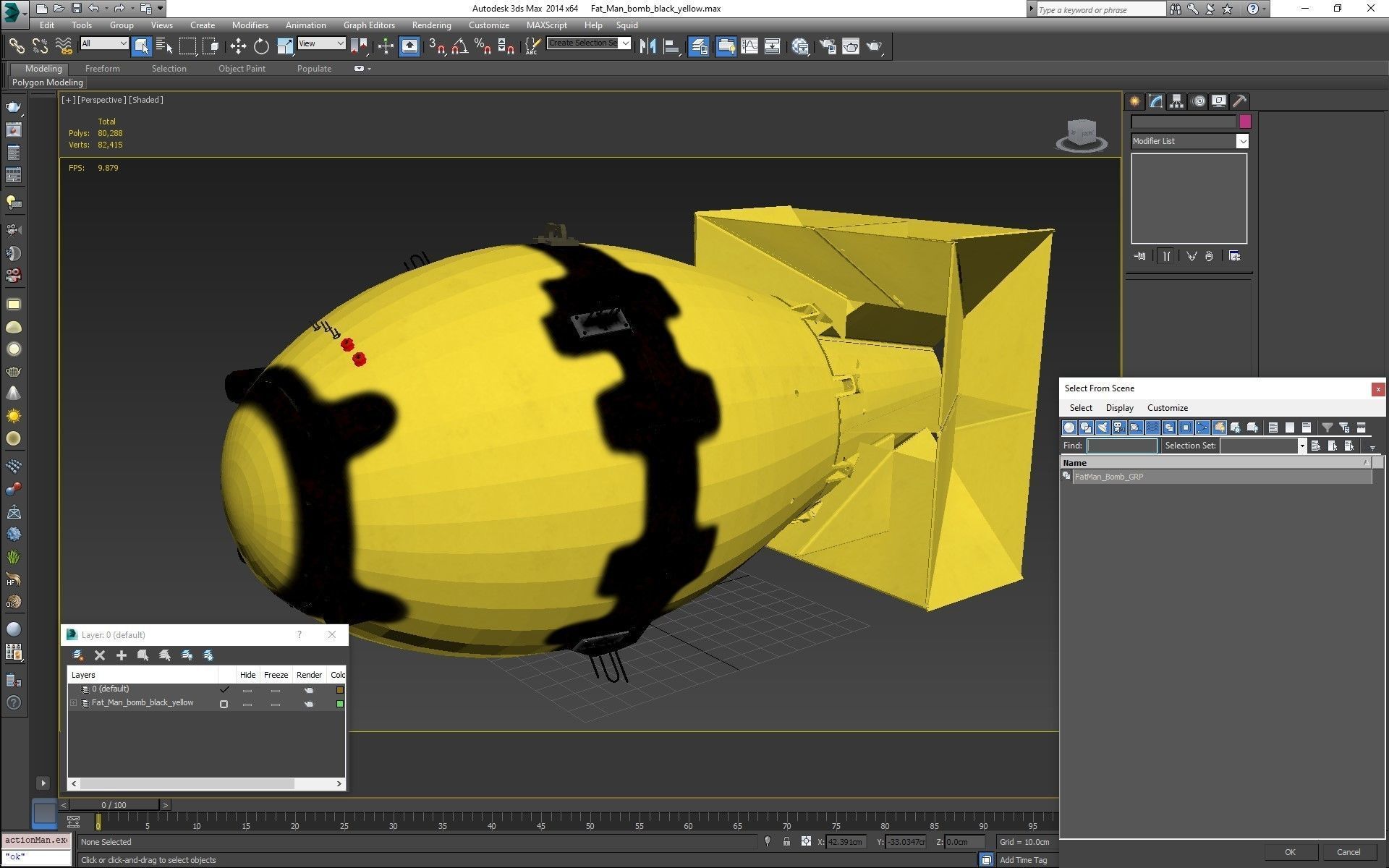Activate the Select and Rotate tool
Image resolution: width=1389 pixels, height=868 pixels.
[x=261, y=46]
